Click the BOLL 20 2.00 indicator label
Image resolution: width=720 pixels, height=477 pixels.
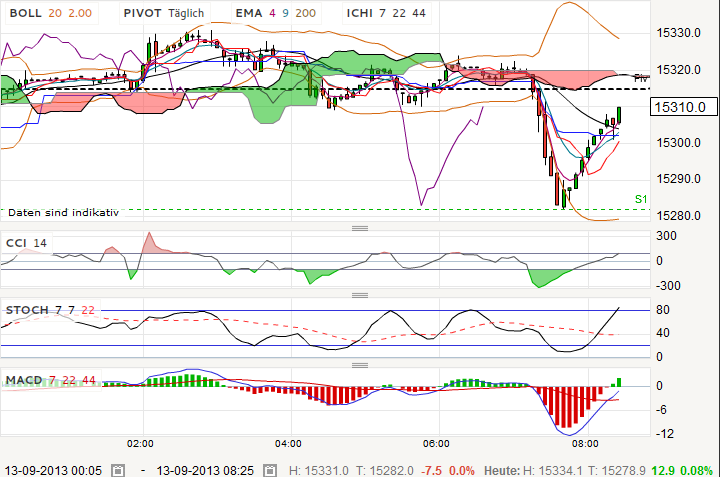pyautogui.click(x=51, y=13)
